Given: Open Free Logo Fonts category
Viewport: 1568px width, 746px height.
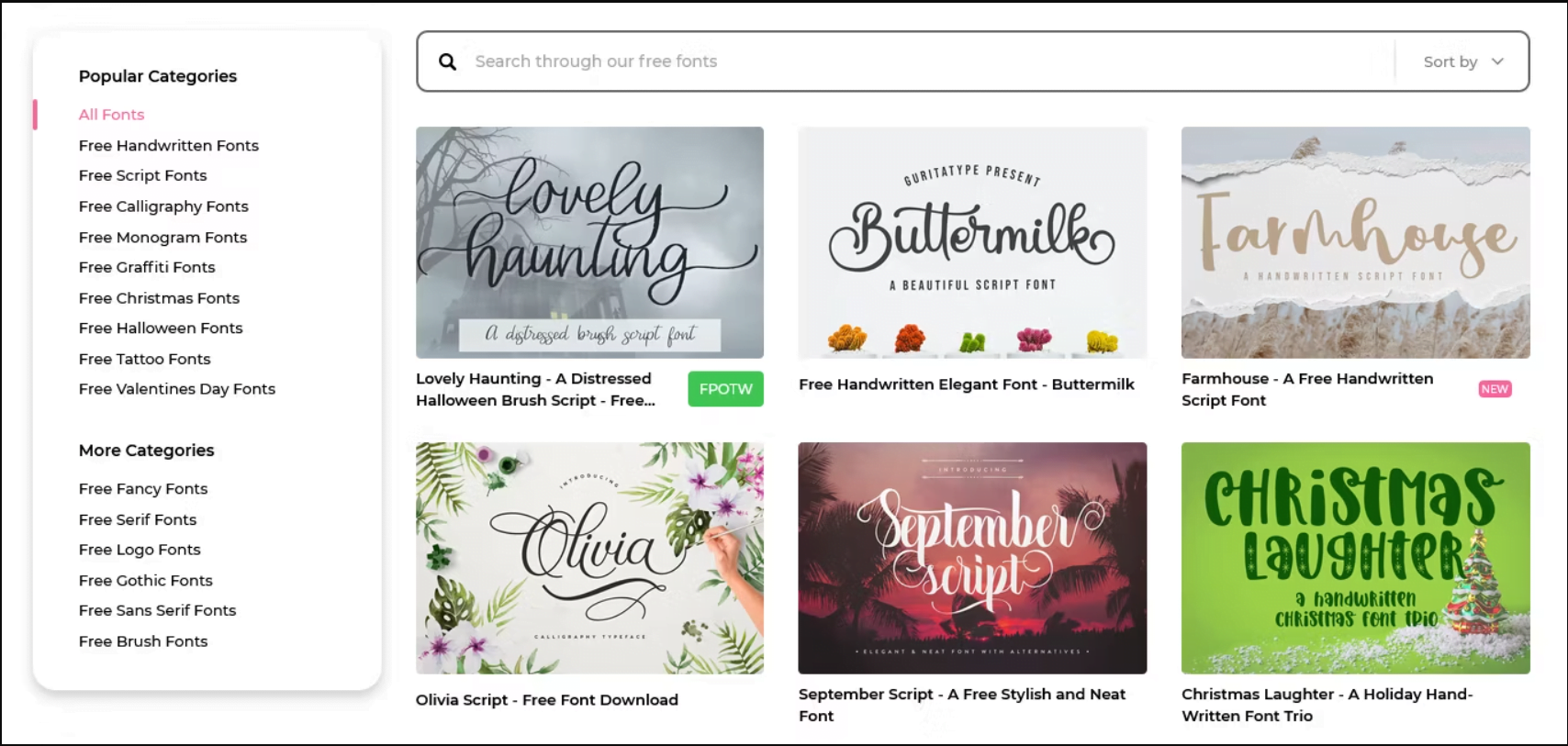Looking at the screenshot, I should click(140, 550).
